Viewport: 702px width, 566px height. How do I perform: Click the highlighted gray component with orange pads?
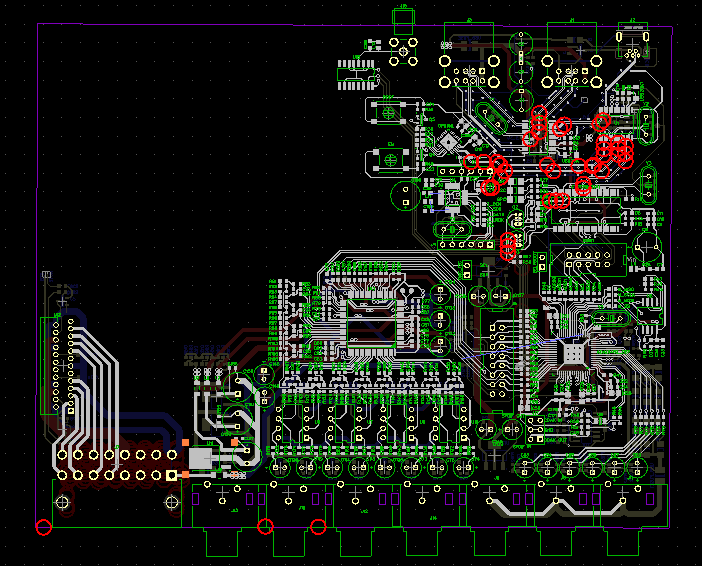(203, 458)
